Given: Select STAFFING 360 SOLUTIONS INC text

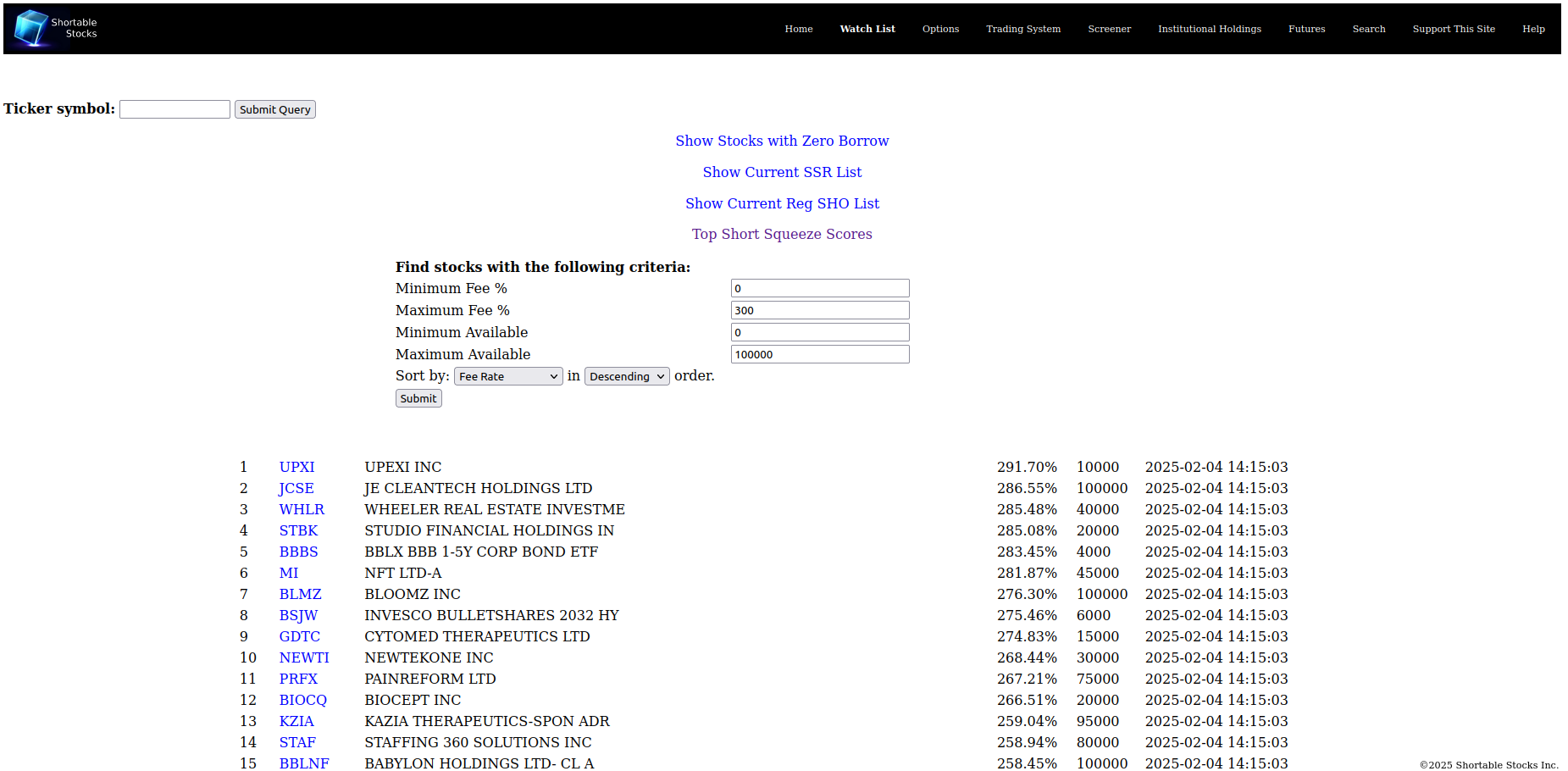Looking at the screenshot, I should (x=478, y=742).
